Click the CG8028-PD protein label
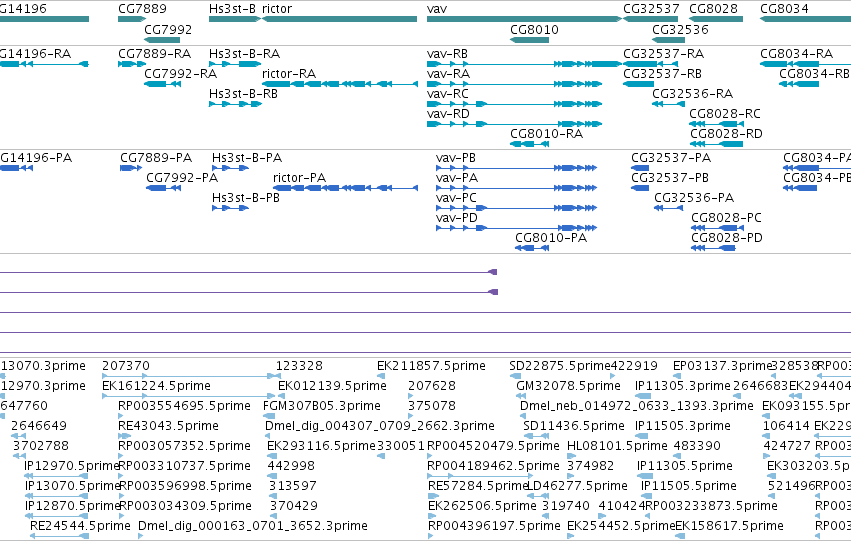This screenshot has width=851, height=541. click(727, 238)
